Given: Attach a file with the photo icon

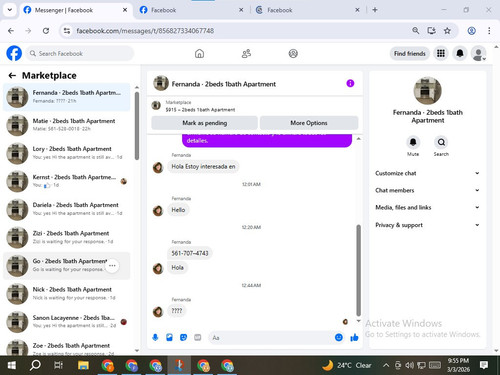Looking at the screenshot, I should pos(169,338).
